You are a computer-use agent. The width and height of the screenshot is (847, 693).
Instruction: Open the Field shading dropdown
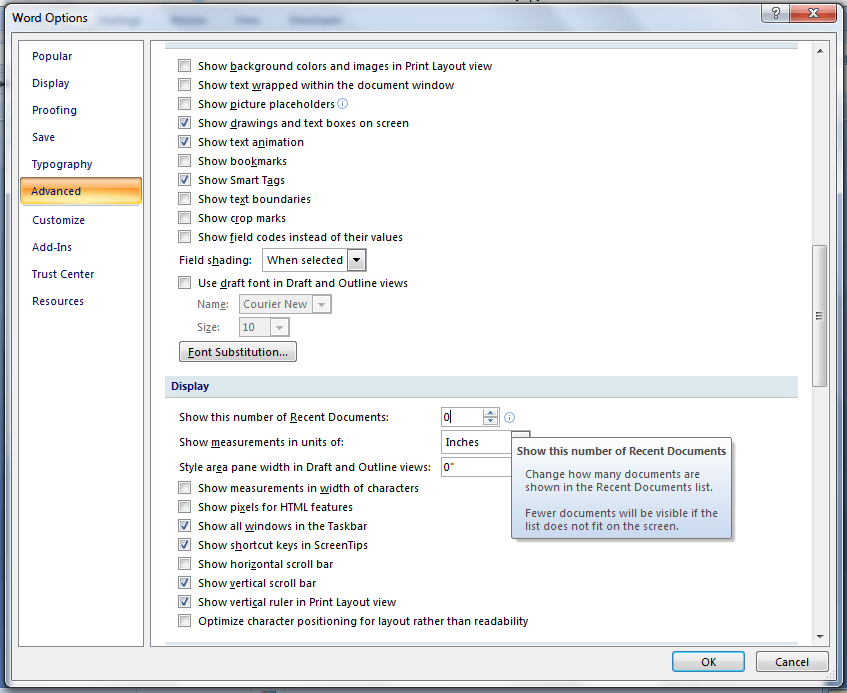click(356, 260)
